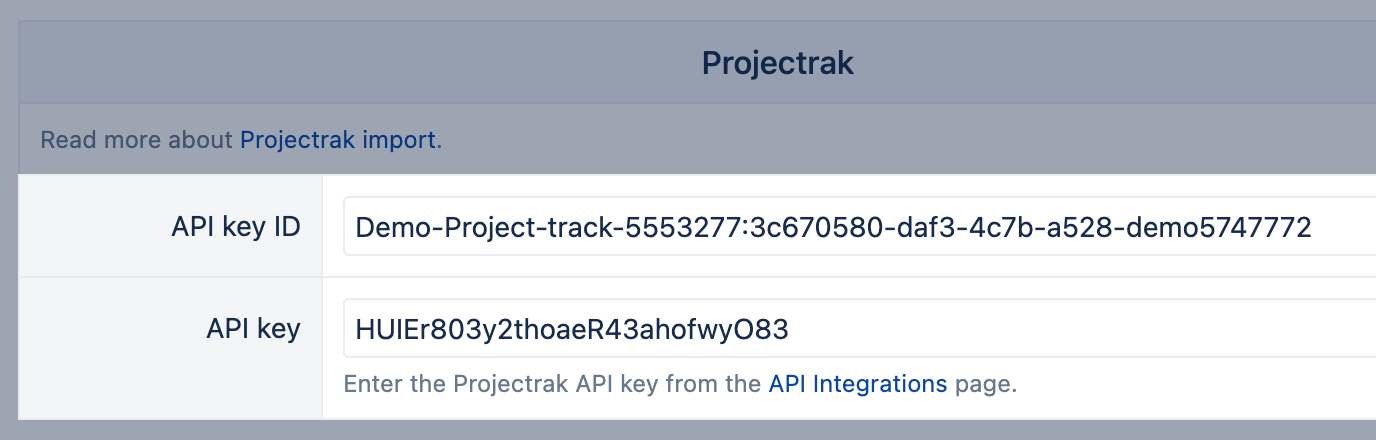Click the word "page." in the hint text

[x=985, y=384]
